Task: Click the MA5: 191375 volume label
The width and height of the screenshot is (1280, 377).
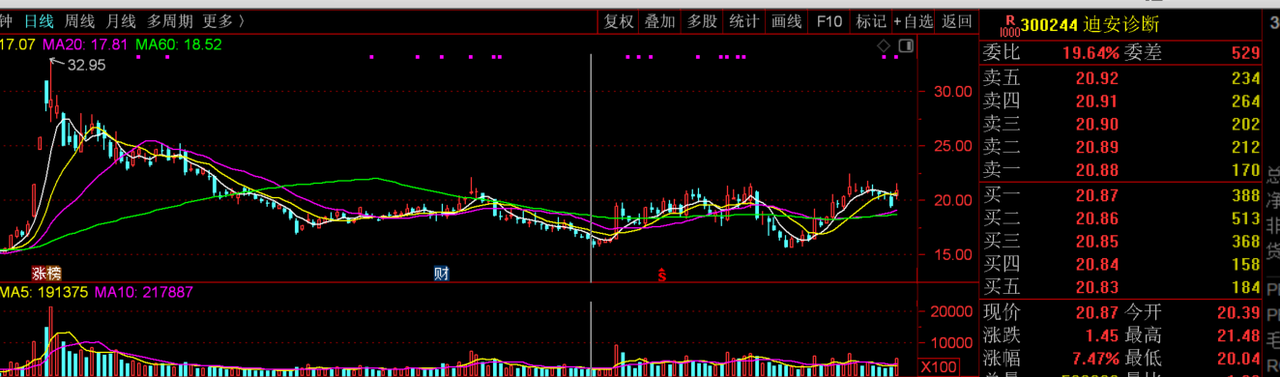Action: tap(45, 293)
